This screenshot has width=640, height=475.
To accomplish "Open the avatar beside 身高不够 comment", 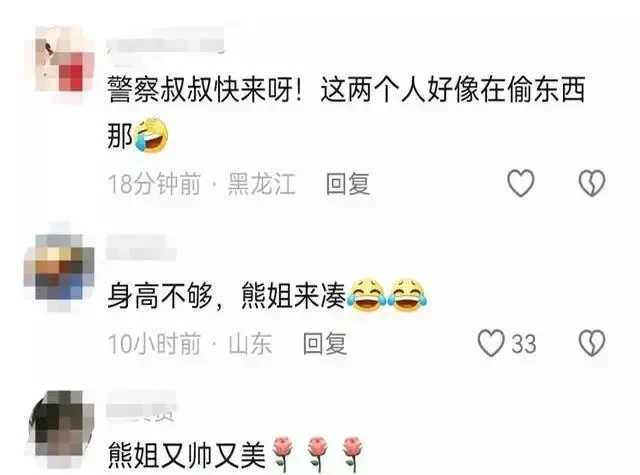I will pos(59,267).
